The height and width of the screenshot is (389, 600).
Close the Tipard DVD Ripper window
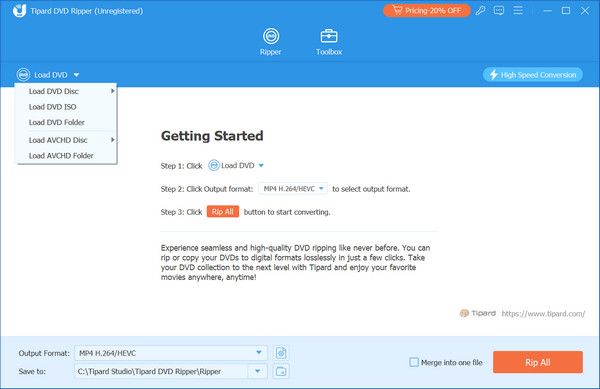tap(585, 11)
